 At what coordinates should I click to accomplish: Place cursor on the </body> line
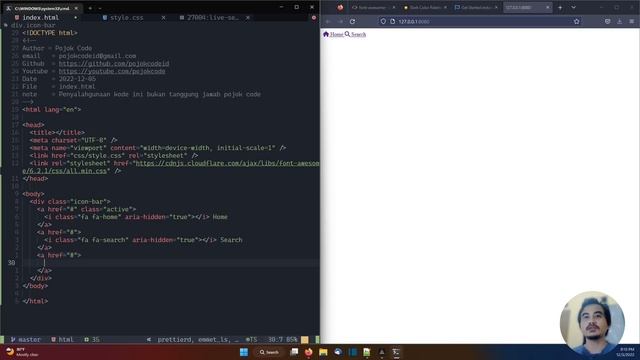[35, 286]
